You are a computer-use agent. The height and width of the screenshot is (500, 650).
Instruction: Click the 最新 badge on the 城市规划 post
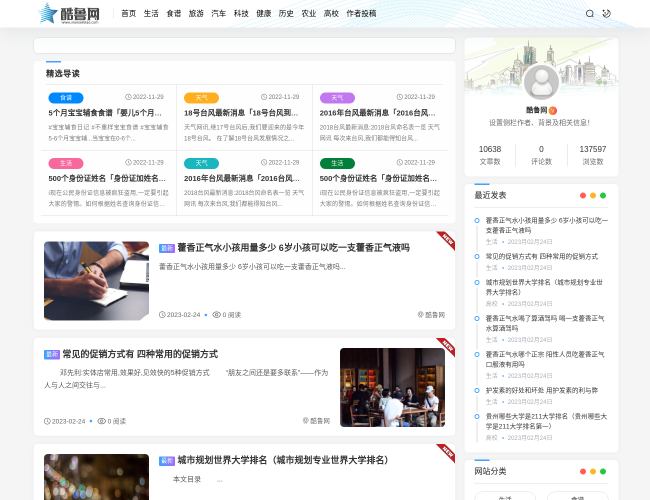(167, 461)
